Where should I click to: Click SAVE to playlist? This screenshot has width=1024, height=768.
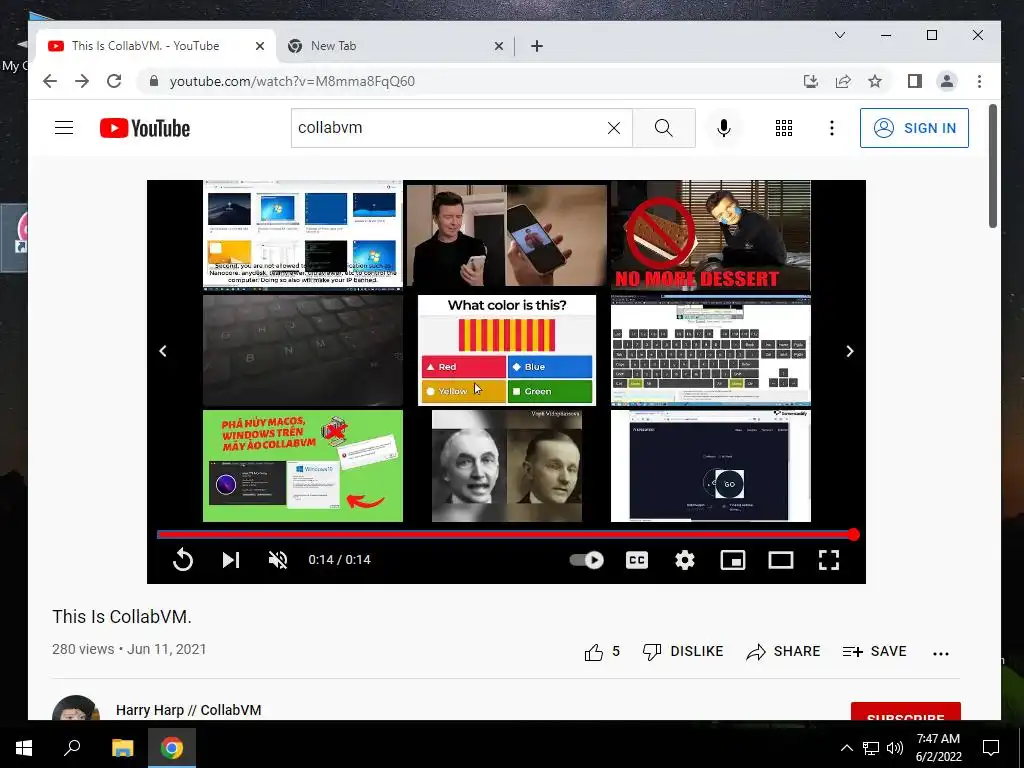click(874, 652)
